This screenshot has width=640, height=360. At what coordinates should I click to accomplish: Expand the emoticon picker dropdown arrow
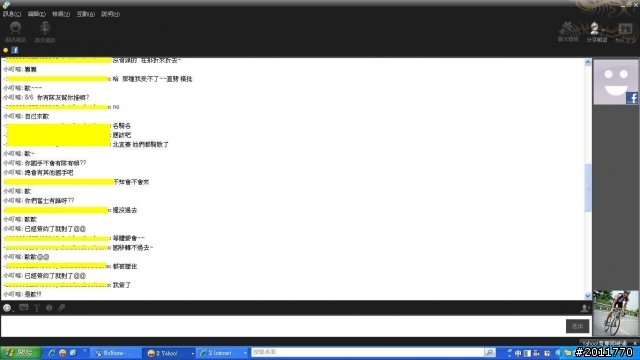pos(13,310)
